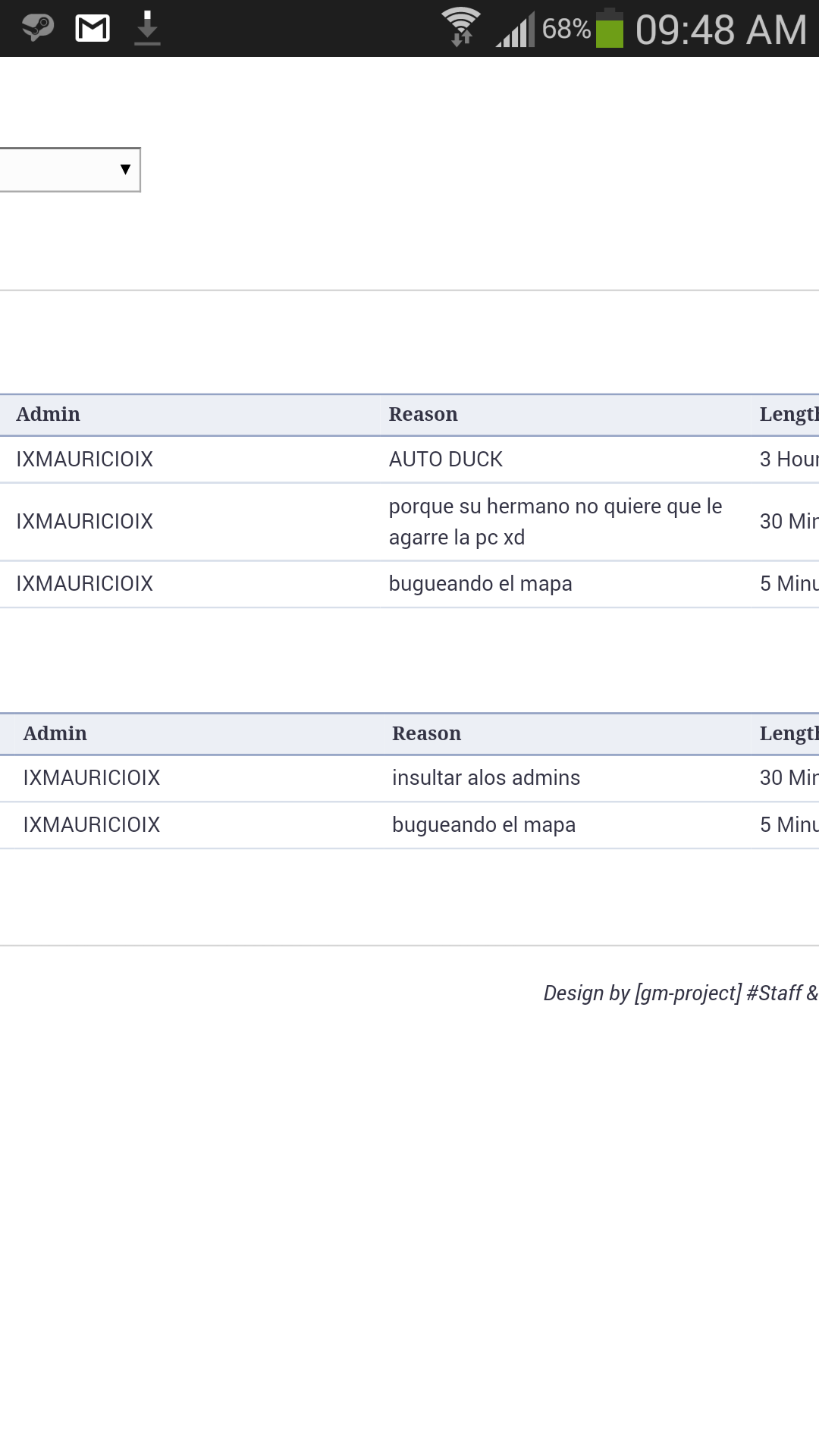
Task: Tap the cellular signal bars icon
Action: (x=516, y=29)
